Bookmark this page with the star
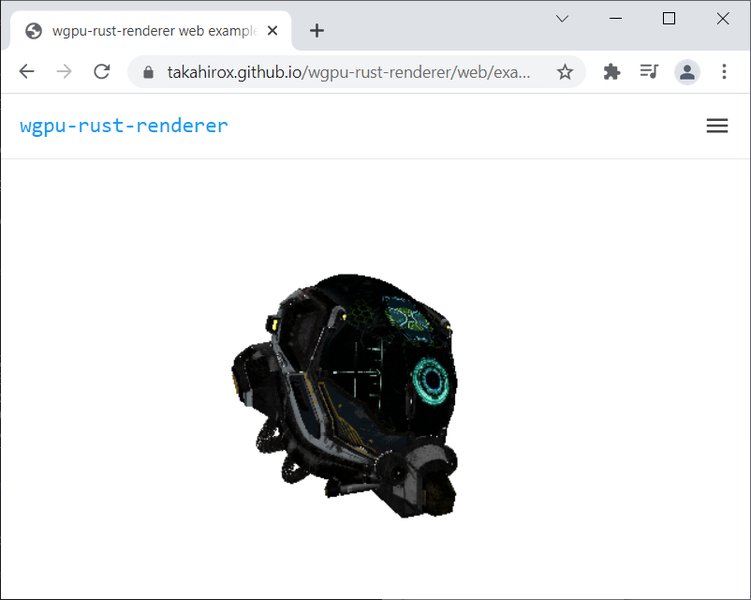This screenshot has height=600, width=751. coord(565,72)
